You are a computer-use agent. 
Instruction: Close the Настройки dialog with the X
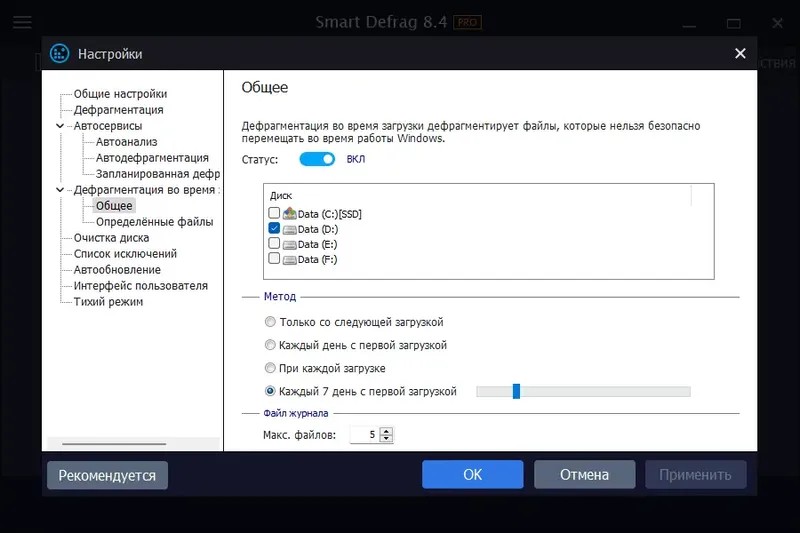pyautogui.click(x=740, y=54)
